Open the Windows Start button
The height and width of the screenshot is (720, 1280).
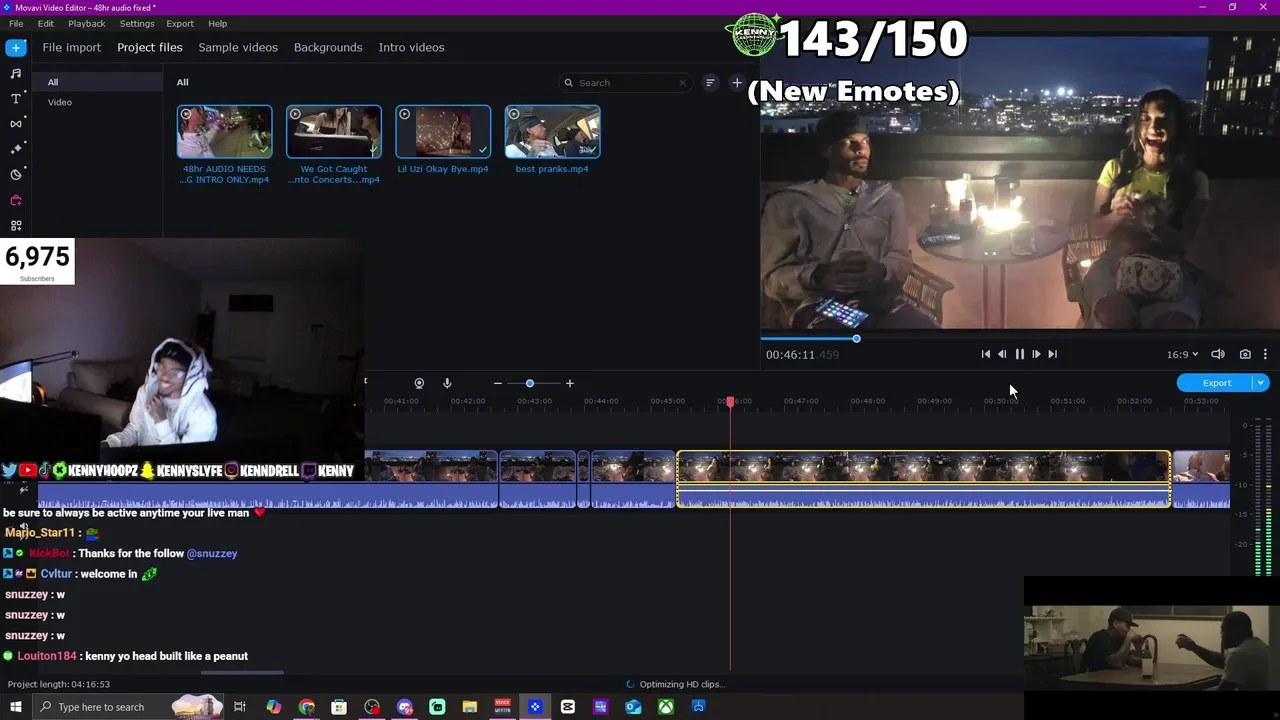coord(15,707)
